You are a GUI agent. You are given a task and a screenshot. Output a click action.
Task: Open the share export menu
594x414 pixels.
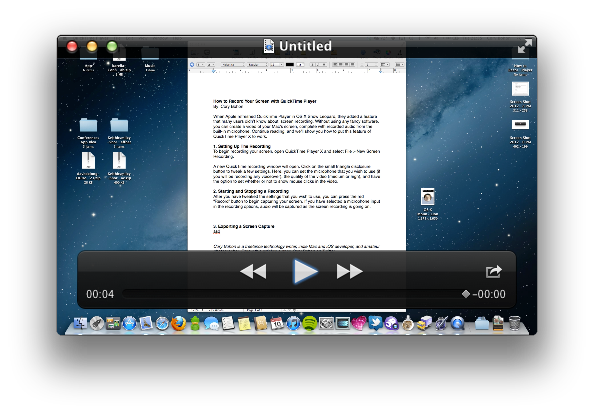[494, 271]
